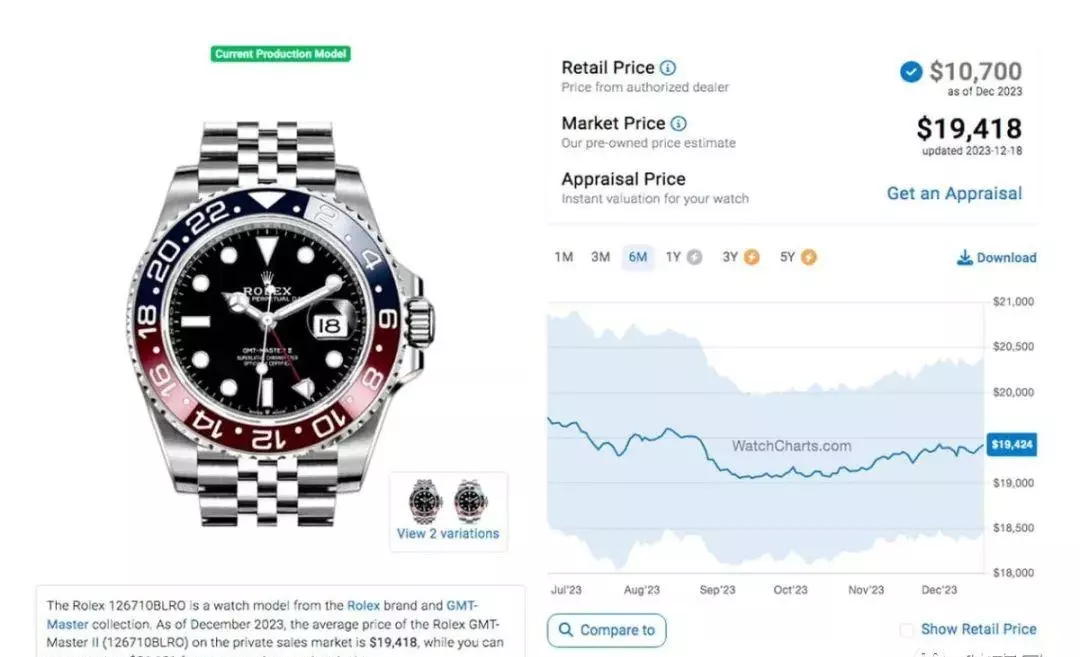Click the Retail Price info icon
This screenshot has height=657, width=1080.
(x=667, y=67)
